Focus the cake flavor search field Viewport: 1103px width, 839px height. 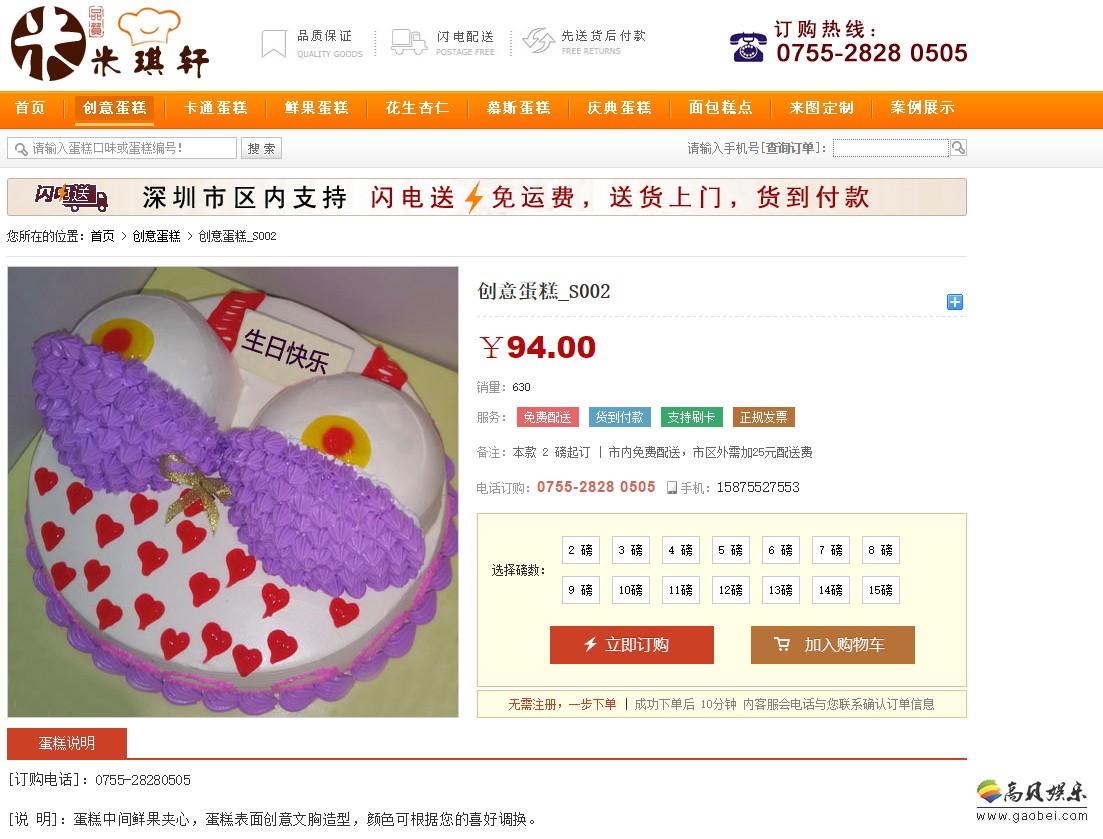122,148
